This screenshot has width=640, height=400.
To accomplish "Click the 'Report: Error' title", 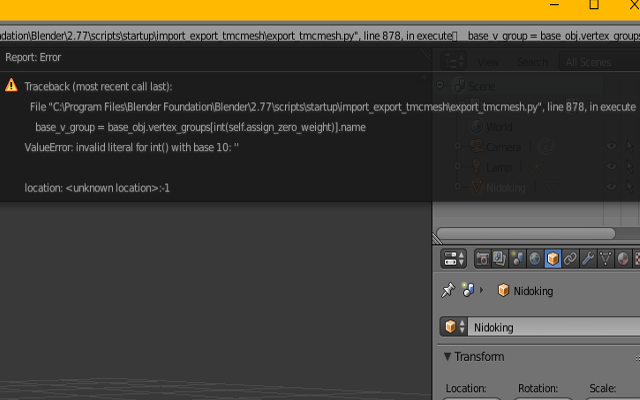I will pyautogui.click(x=33, y=58).
